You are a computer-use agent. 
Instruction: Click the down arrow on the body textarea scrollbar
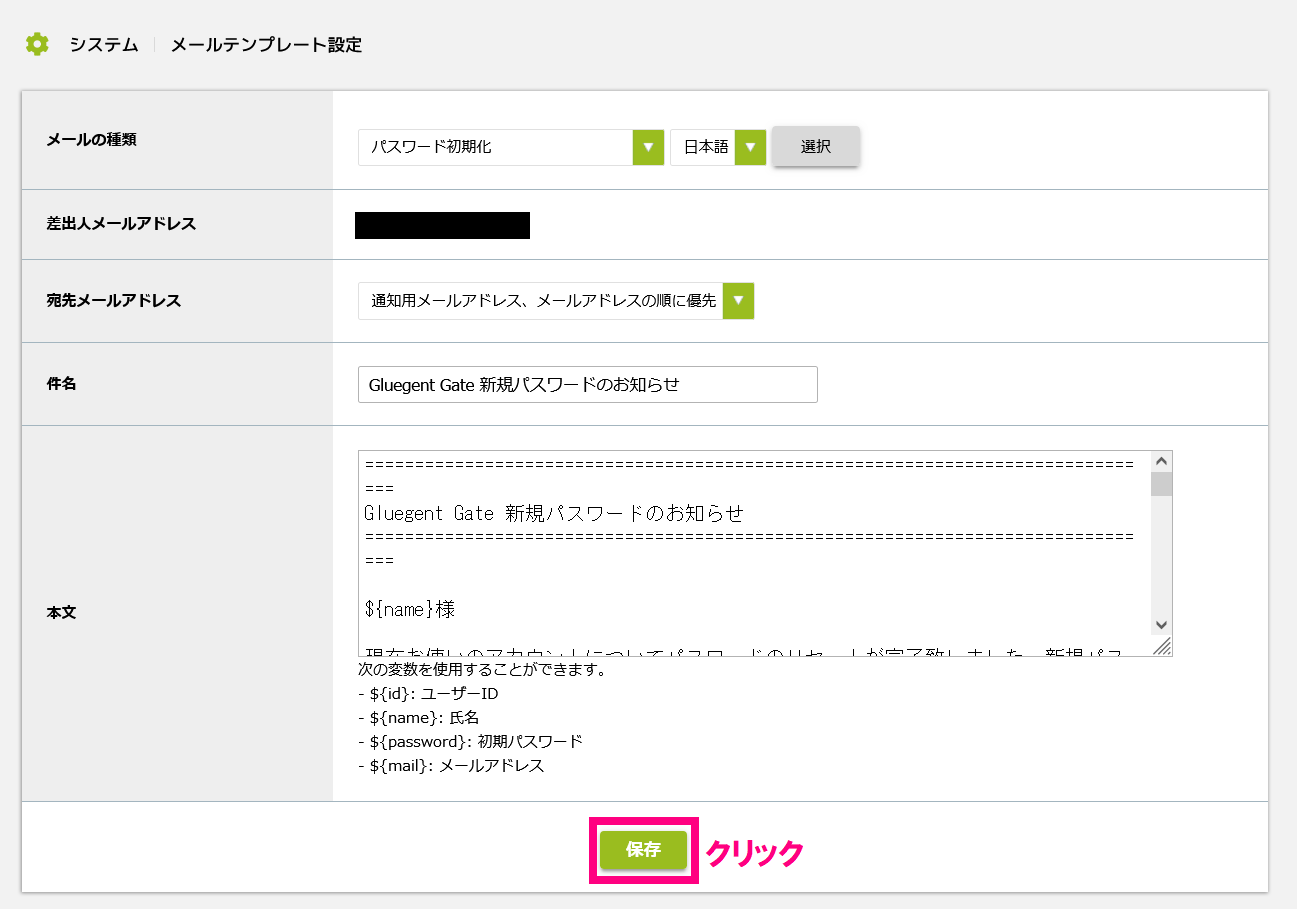pyautogui.click(x=1161, y=624)
